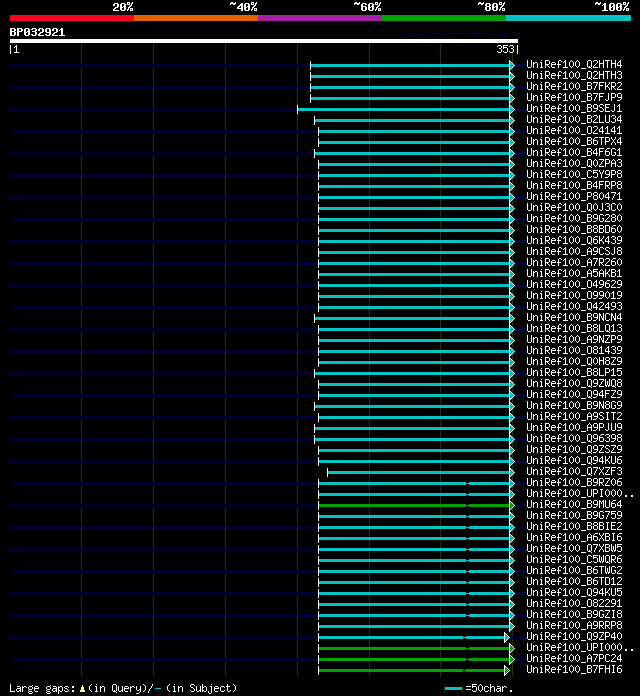The width and height of the screenshot is (640, 696).
Task: Select the query name BP032921
Action: (37, 32)
